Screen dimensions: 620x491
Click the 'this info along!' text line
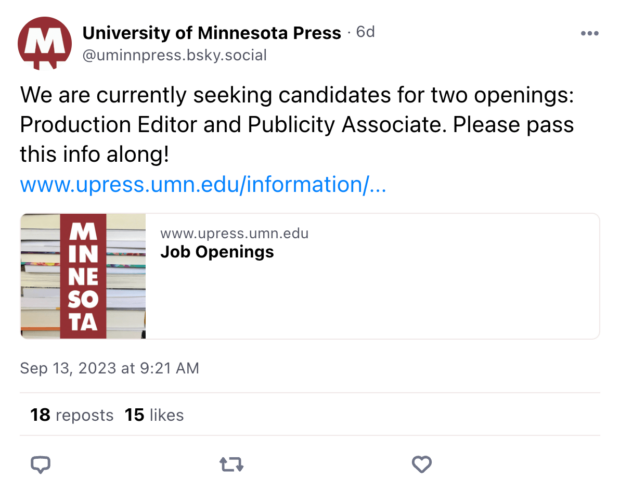[95, 155]
